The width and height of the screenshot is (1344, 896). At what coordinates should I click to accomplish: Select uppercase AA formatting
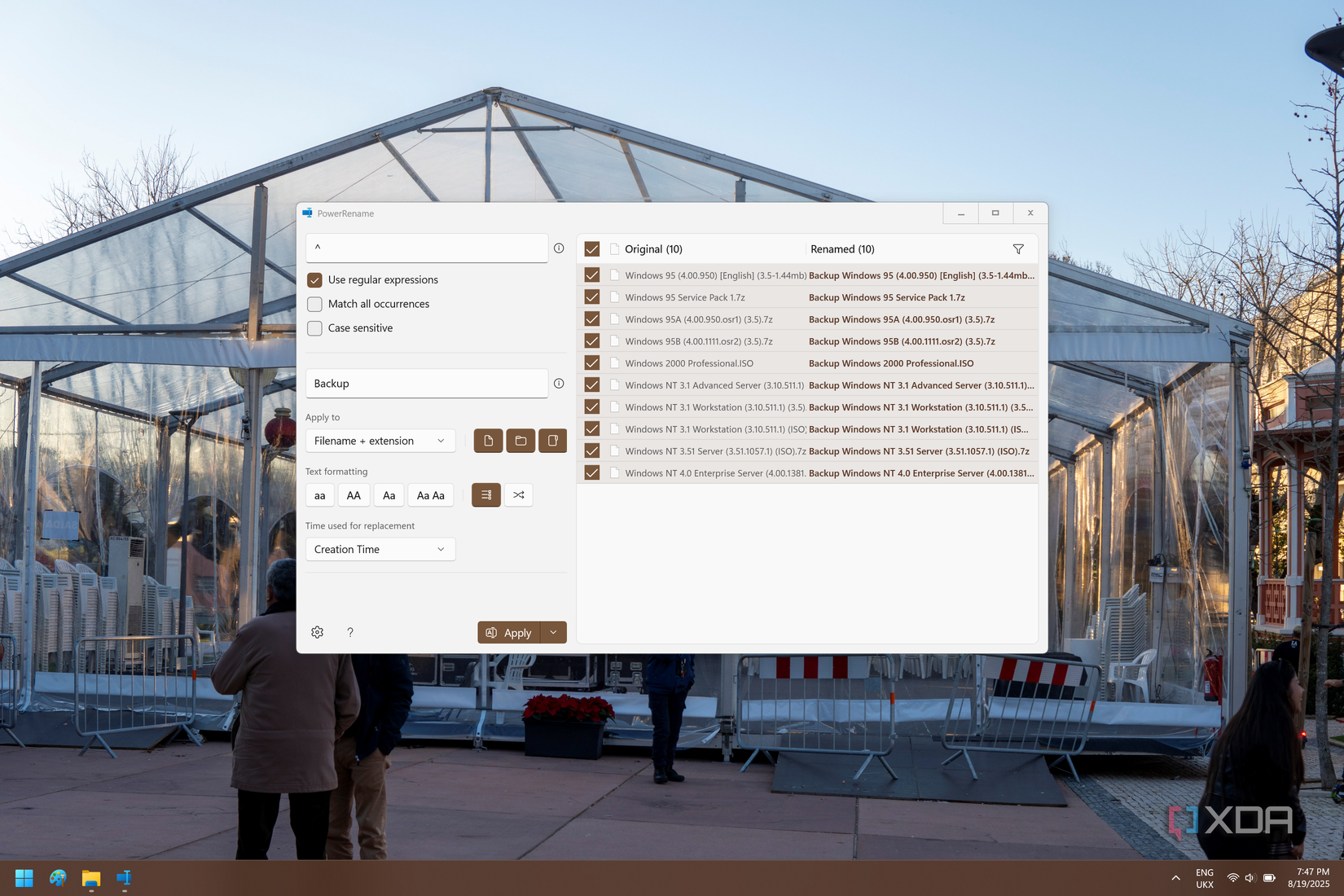tap(354, 495)
